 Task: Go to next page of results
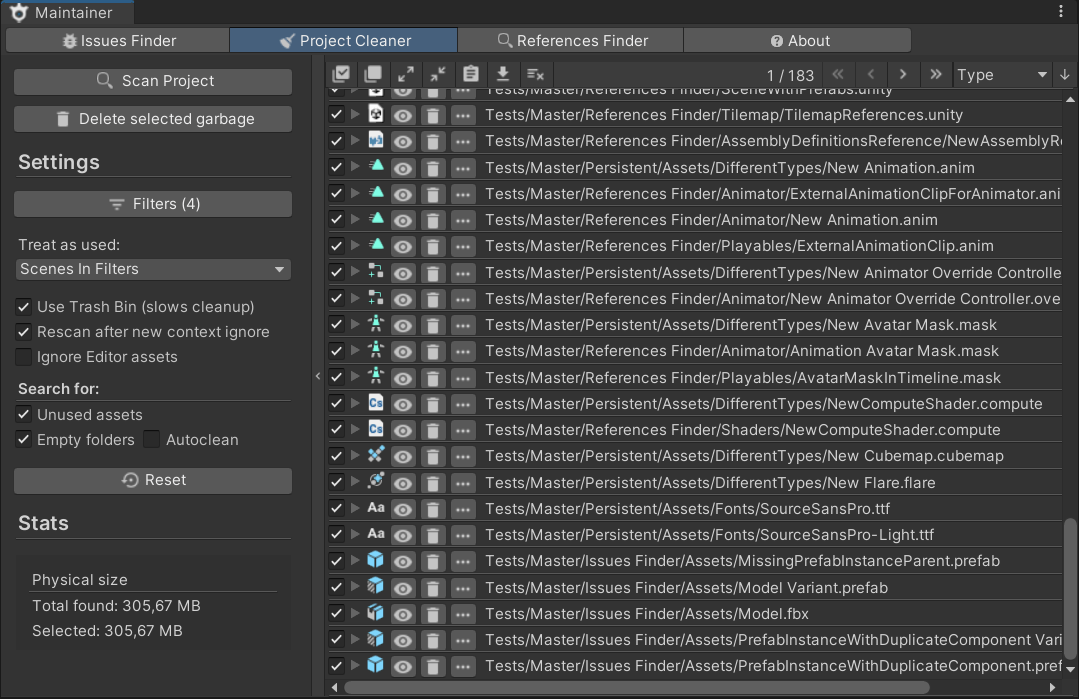click(x=903, y=74)
